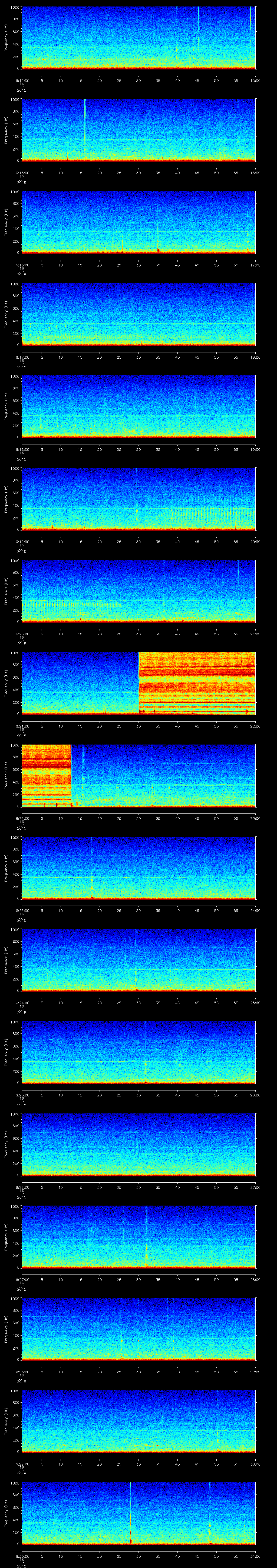Click the 6:15:00 start time label
Viewport: 277px width, 1568px height.
tap(22, 173)
